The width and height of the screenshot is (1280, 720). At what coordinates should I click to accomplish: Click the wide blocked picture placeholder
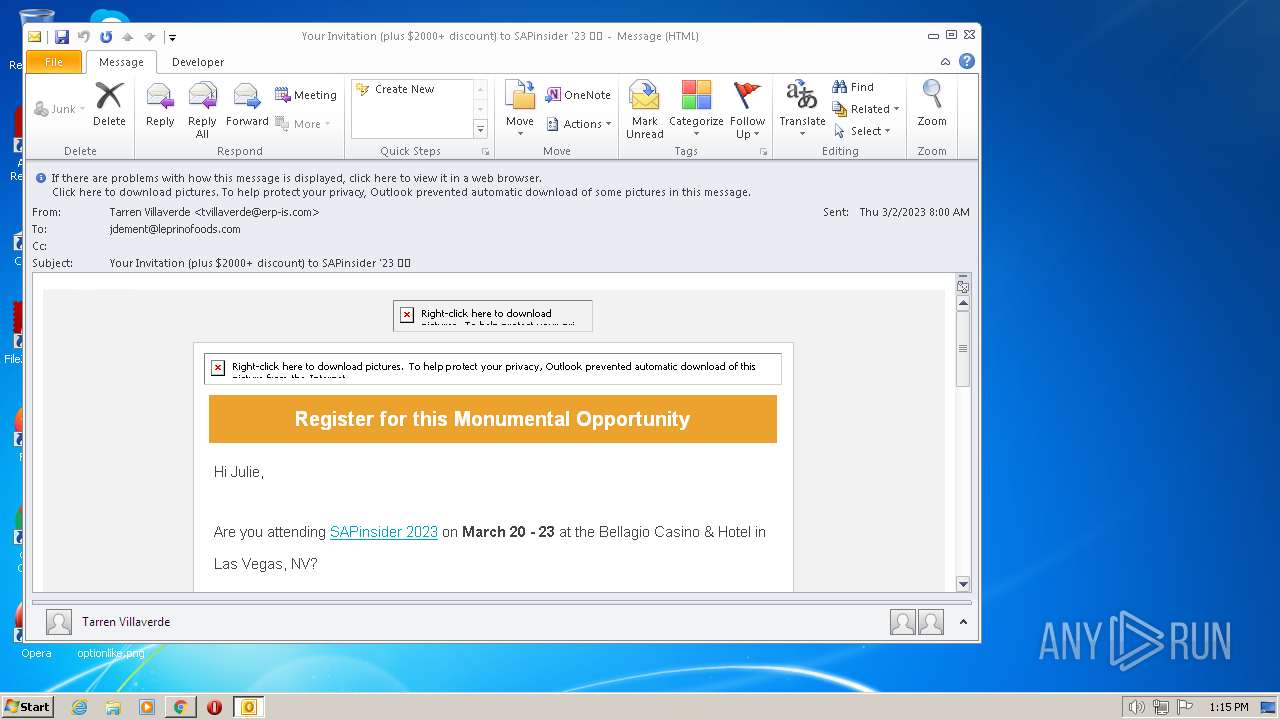pos(493,368)
